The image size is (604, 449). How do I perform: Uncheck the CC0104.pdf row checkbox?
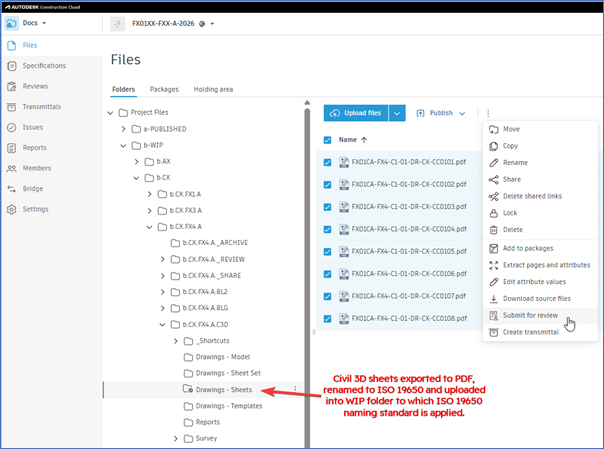click(327, 229)
